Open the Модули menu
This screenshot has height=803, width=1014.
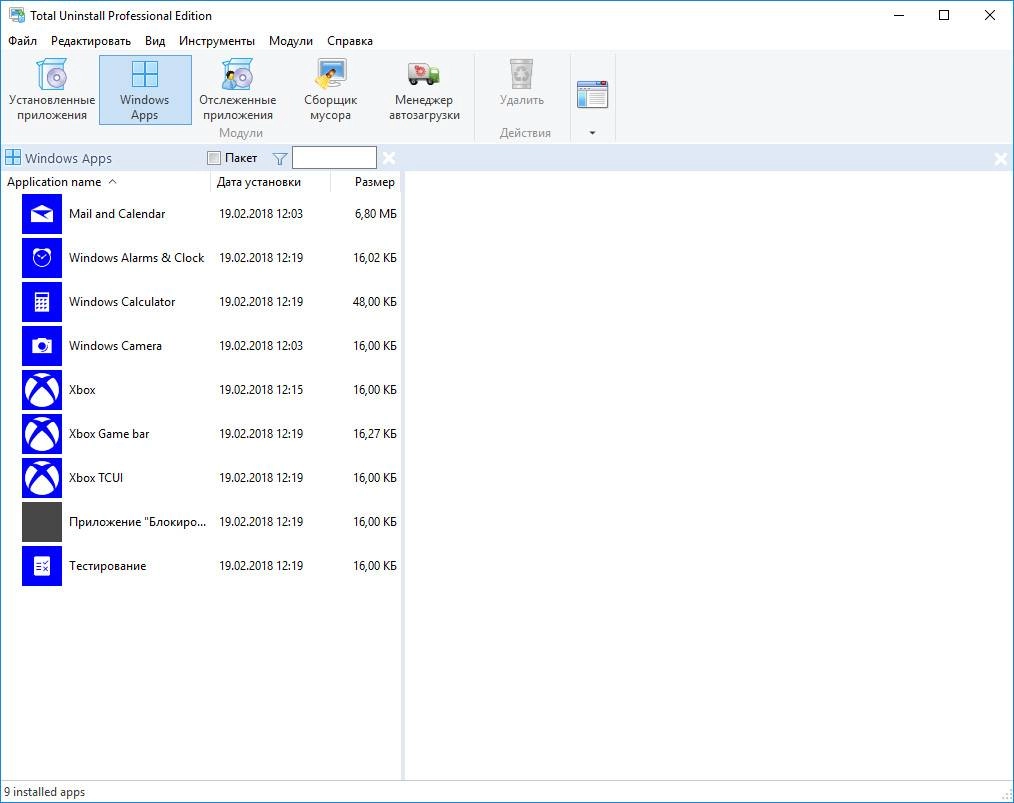291,41
